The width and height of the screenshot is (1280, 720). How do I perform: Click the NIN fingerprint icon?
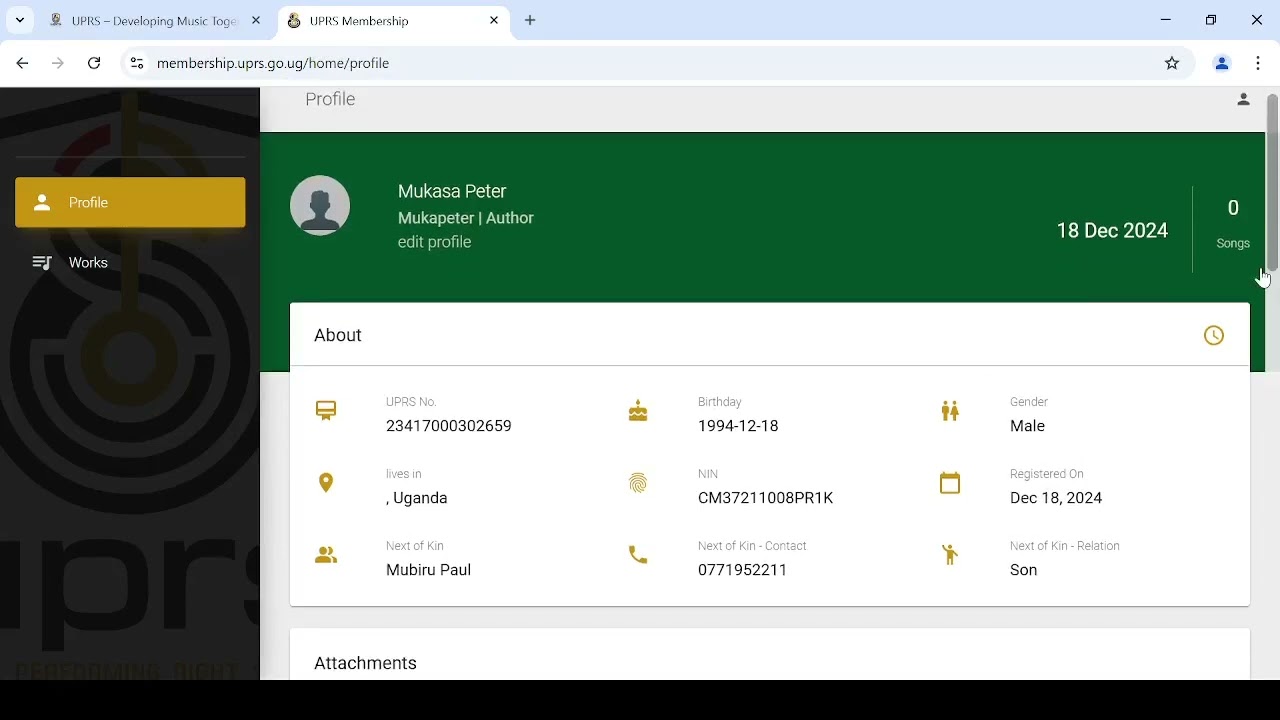[638, 484]
